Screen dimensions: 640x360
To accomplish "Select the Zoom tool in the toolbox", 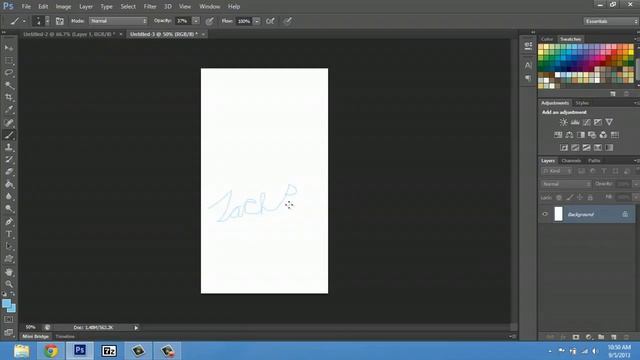I will click(x=9, y=284).
